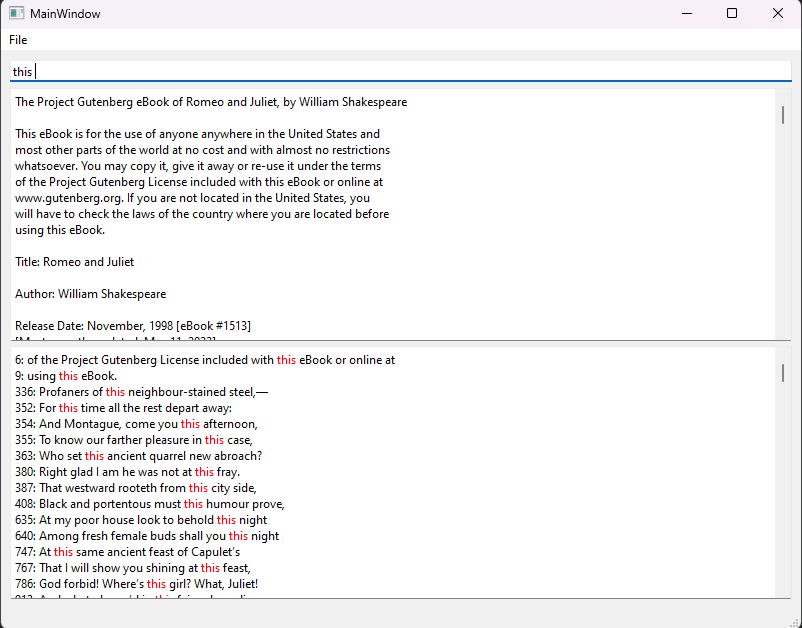The height and width of the screenshot is (628, 802).
Task: Click result 380 mentioning the fray
Action: coord(130,471)
